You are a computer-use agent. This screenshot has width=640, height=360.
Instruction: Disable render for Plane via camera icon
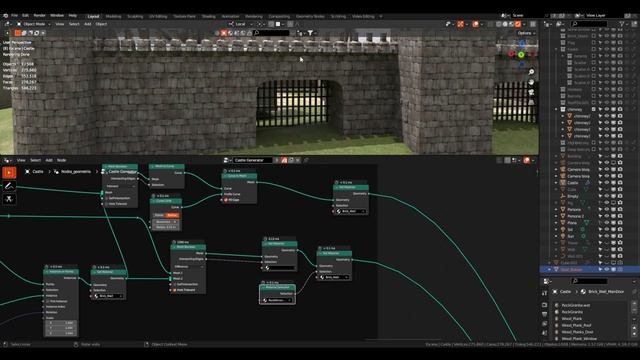[620, 223]
